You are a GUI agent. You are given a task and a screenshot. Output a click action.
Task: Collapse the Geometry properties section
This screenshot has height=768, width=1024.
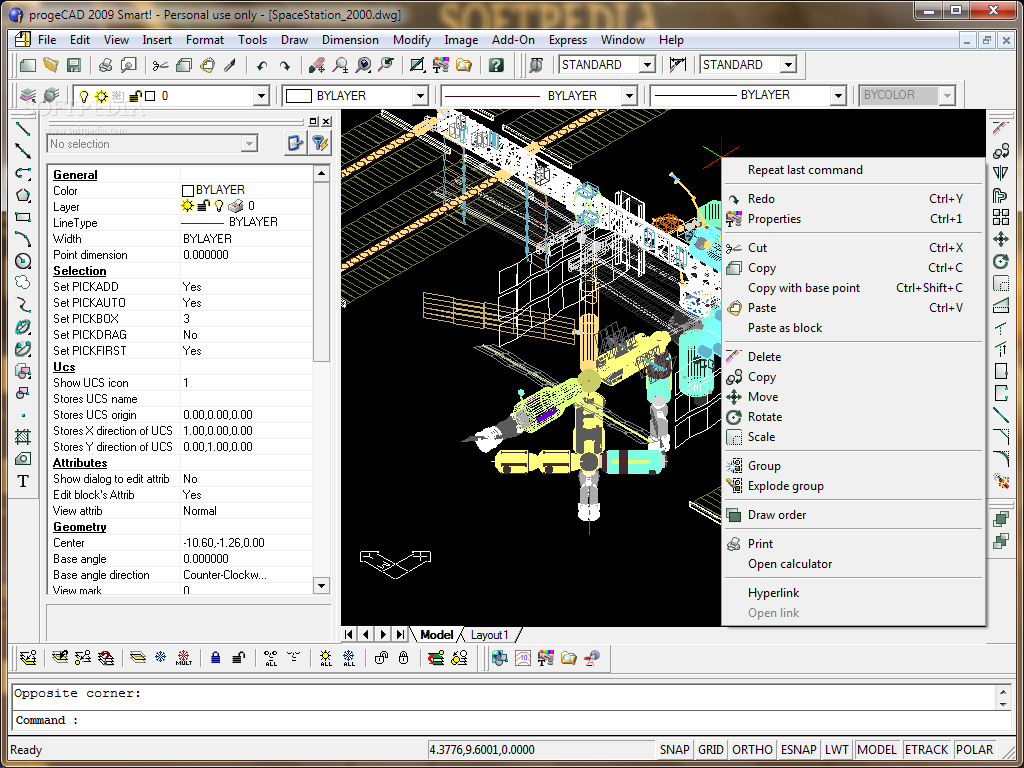[80, 526]
